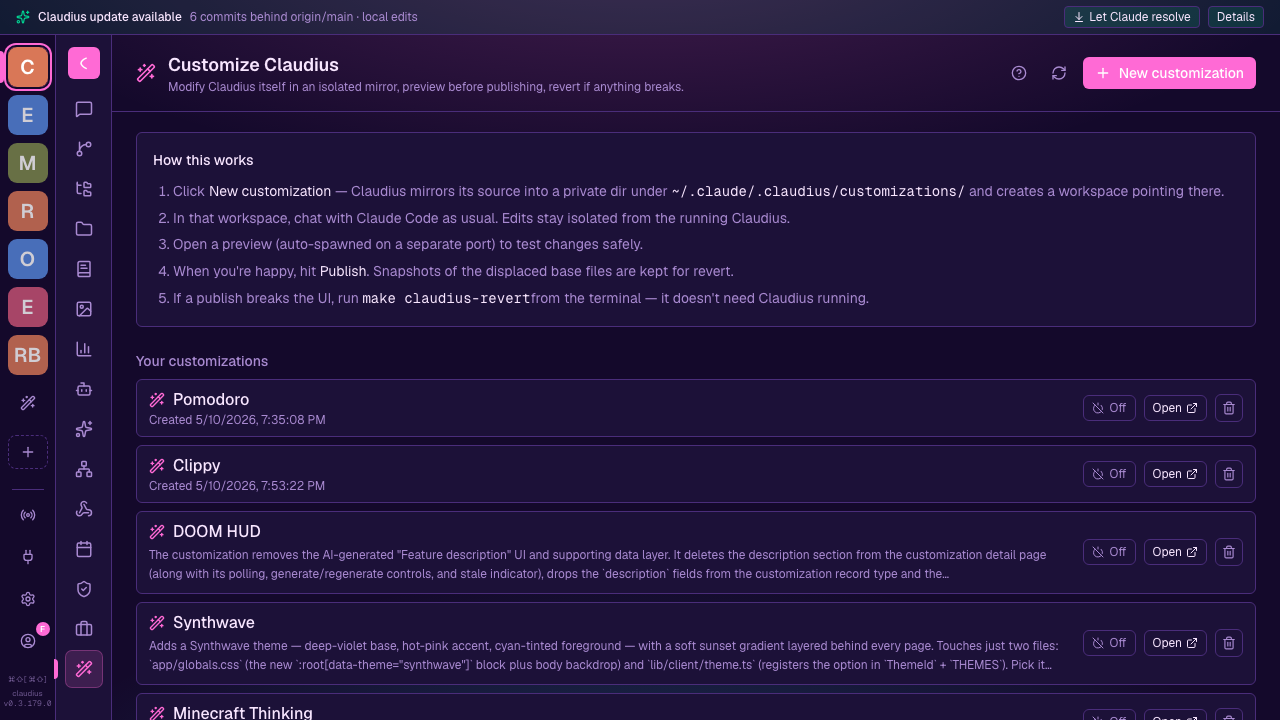Screen dimensions: 1280x720
Task: Delete the DOOM HUD customization
Action: click(1229, 552)
